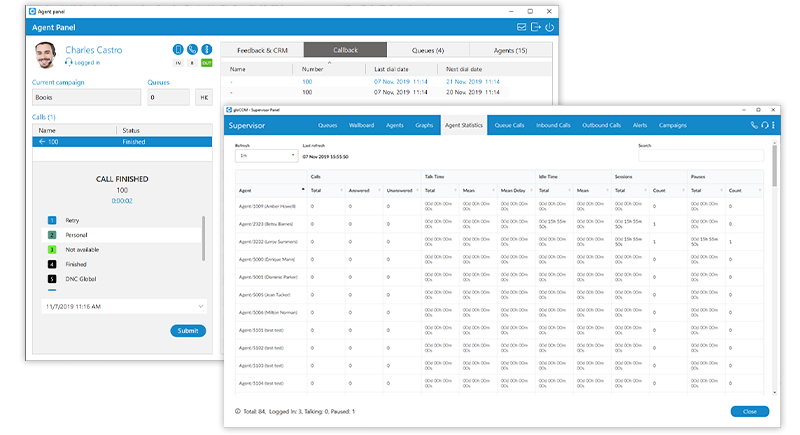This screenshot has width=800, height=435.
Task: Click the power icon in Agent Panel header
Action: coord(549,27)
